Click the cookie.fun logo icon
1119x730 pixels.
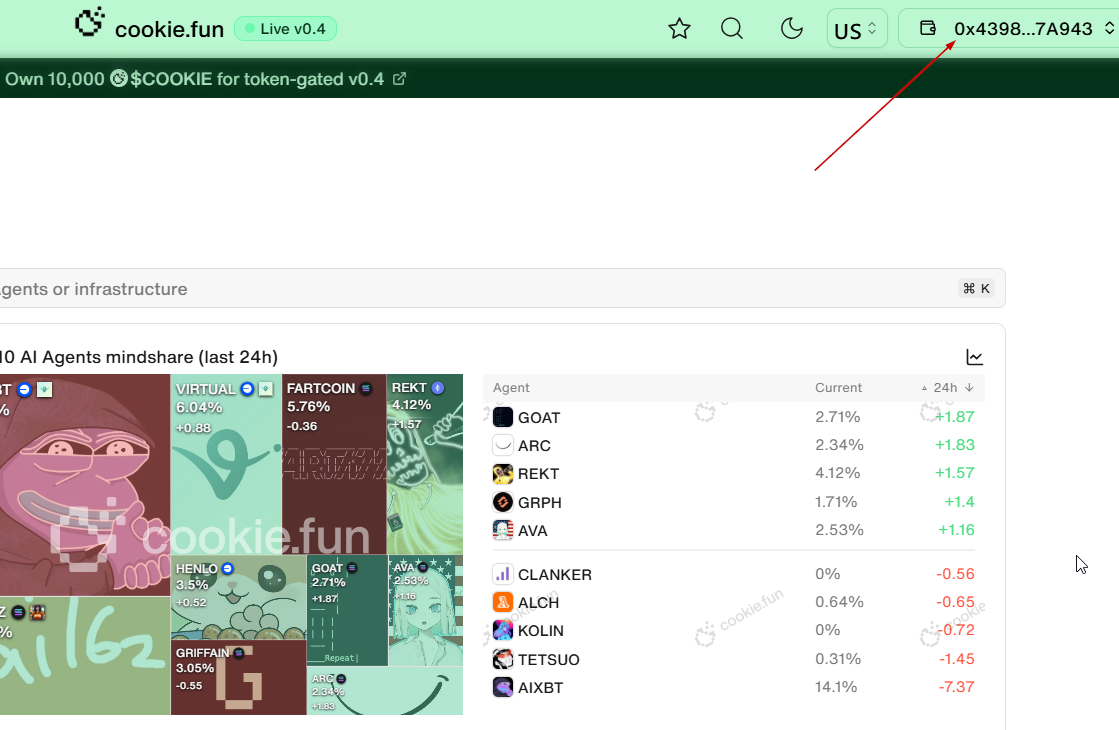[x=90, y=23]
